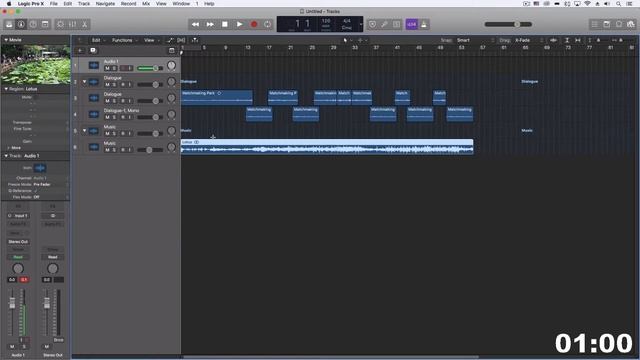Viewport: 640px width, 360px height.
Task: Open the Record menu
Action: (128, 4)
